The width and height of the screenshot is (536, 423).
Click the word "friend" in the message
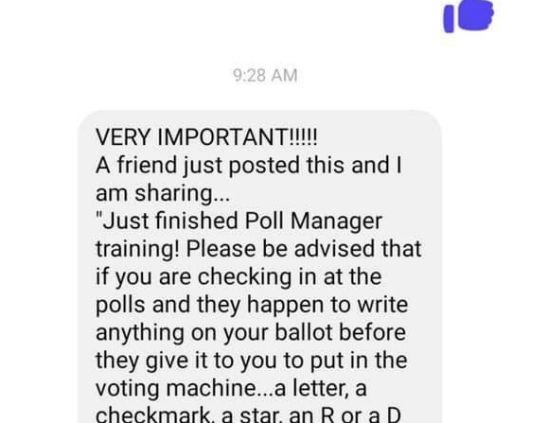[x=147, y=164]
